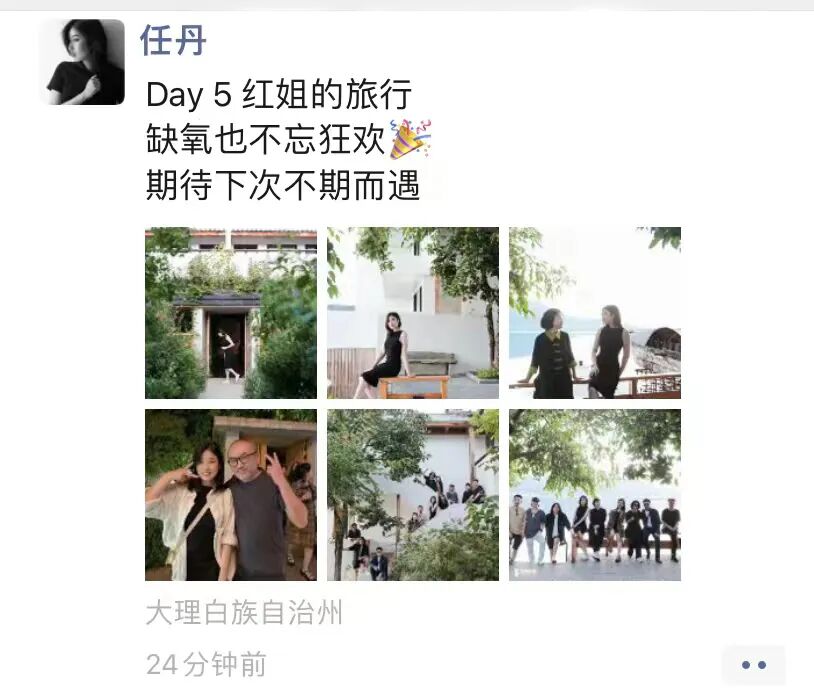
Task: Click the 24分钟前 timestamp
Action: pos(206,664)
